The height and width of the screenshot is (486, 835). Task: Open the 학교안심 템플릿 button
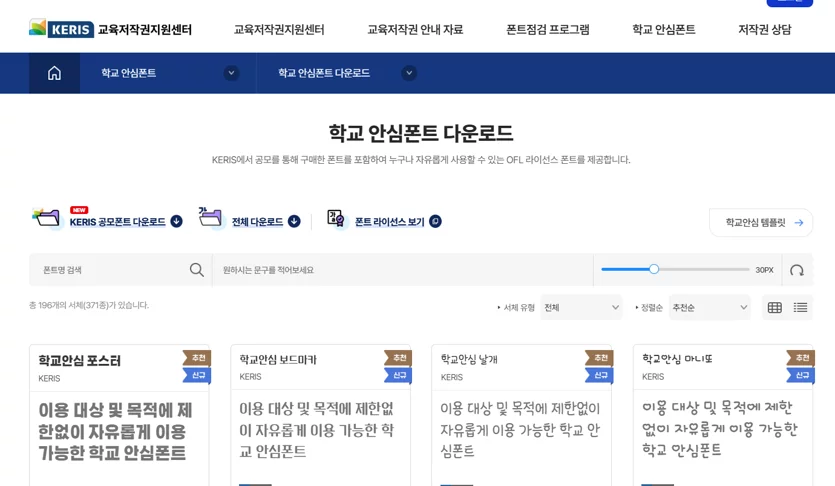(761, 223)
